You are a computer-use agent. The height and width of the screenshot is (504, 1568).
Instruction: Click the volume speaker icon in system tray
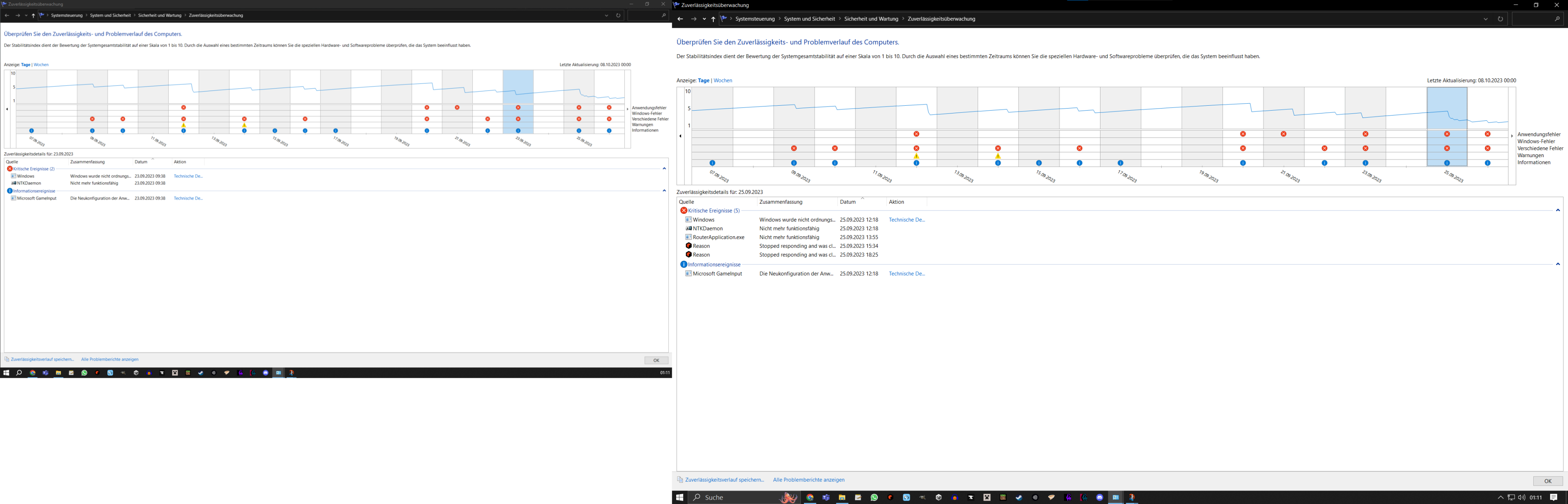[x=1522, y=497]
